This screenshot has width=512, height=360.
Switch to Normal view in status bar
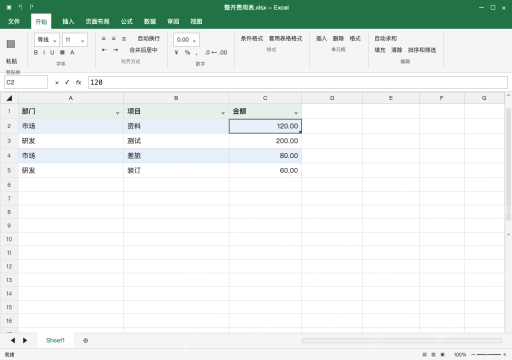click(x=424, y=355)
